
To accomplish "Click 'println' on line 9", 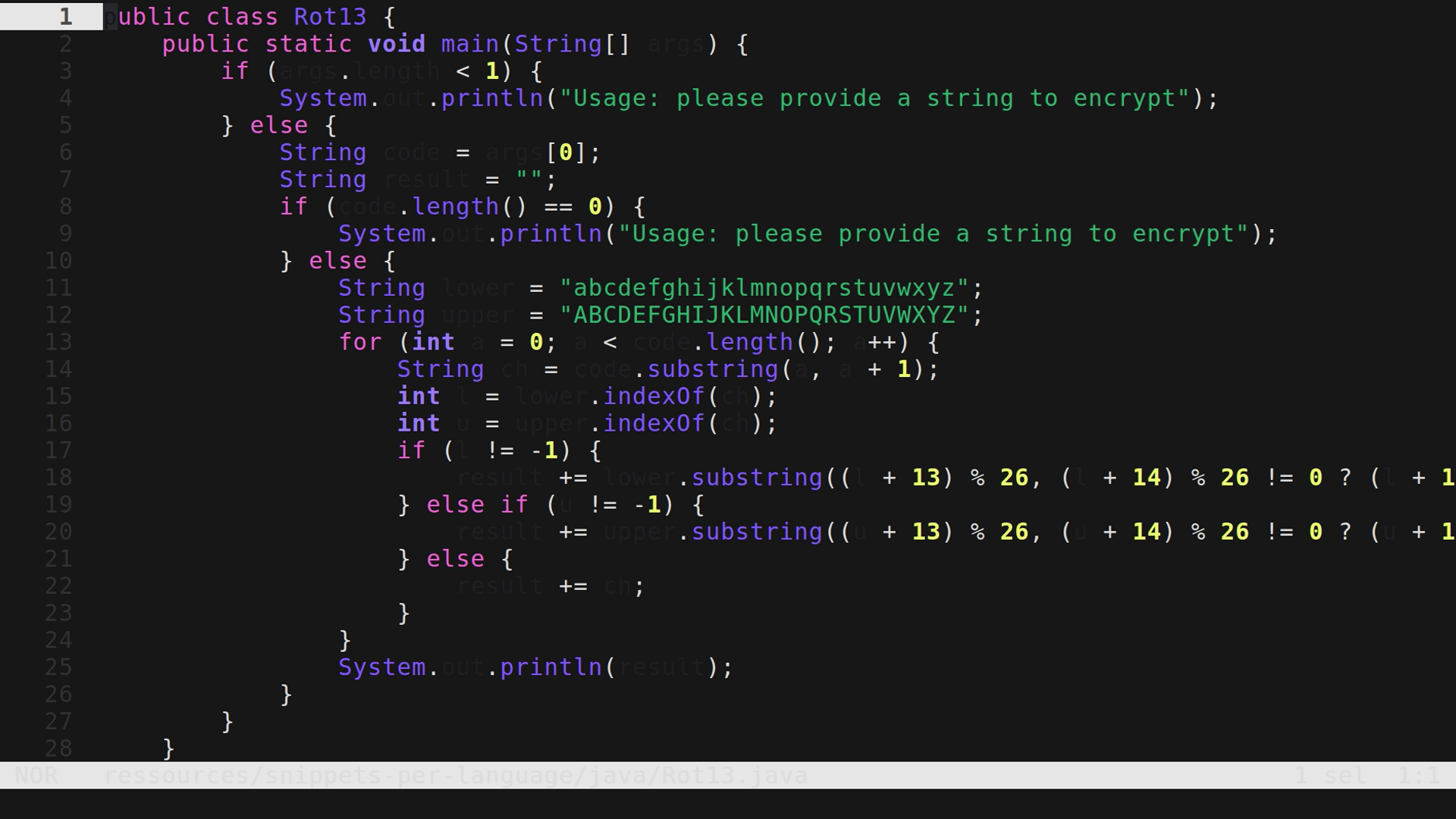I will click(x=551, y=234).
